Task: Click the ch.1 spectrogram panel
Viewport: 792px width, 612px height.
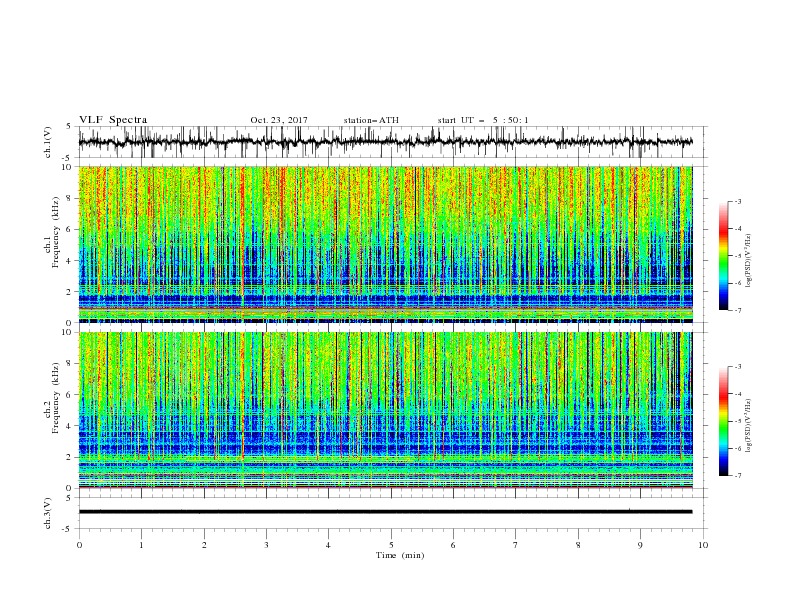Action: pos(385,244)
